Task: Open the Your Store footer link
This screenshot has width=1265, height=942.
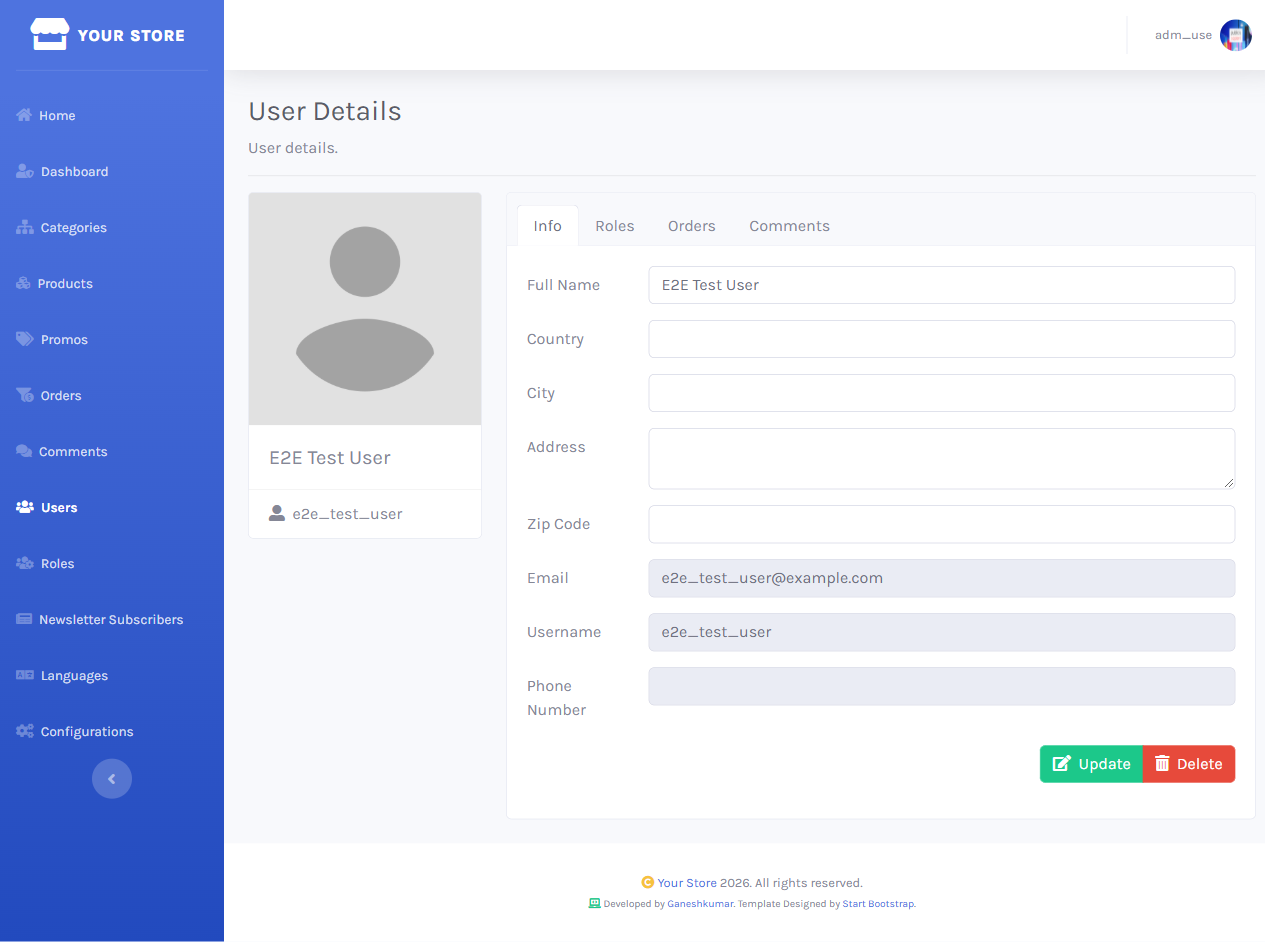Action: pyautogui.click(x=687, y=883)
